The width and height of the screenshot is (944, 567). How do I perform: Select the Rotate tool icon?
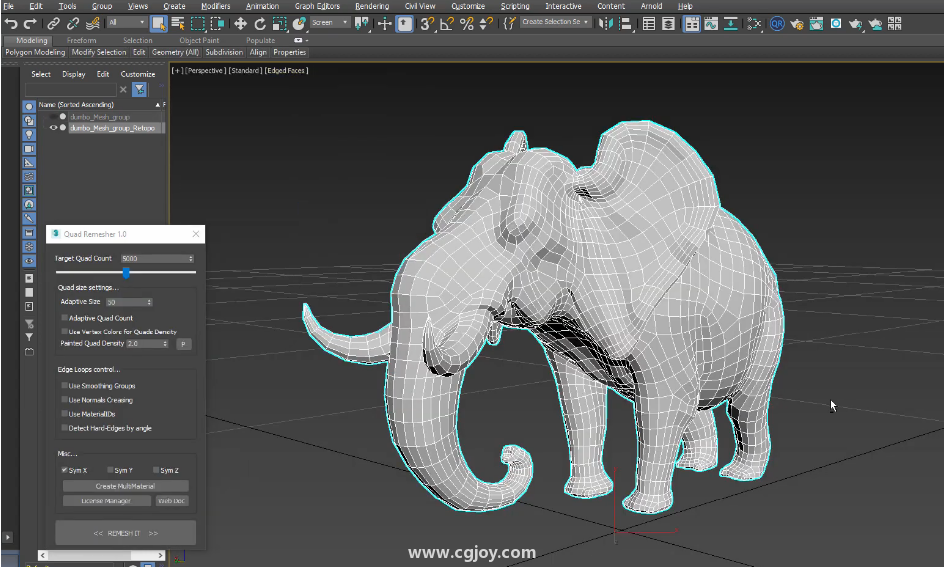click(x=260, y=23)
